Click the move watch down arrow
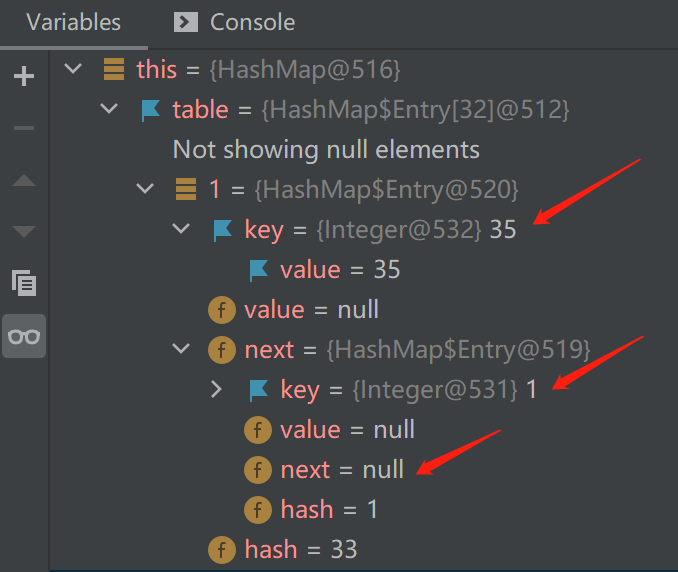Image resolution: width=678 pixels, height=572 pixels. pos(24,232)
